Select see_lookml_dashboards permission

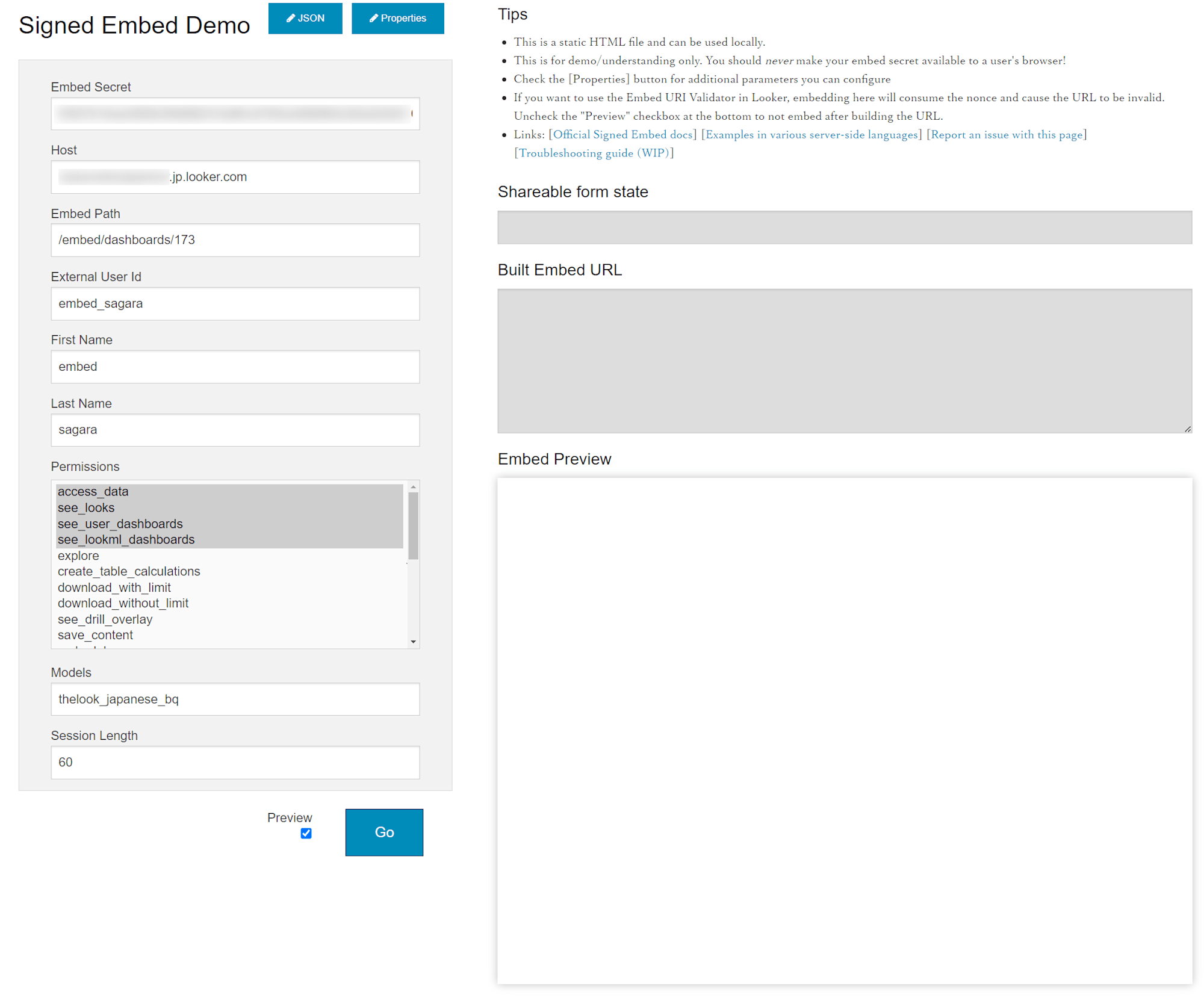coord(229,539)
